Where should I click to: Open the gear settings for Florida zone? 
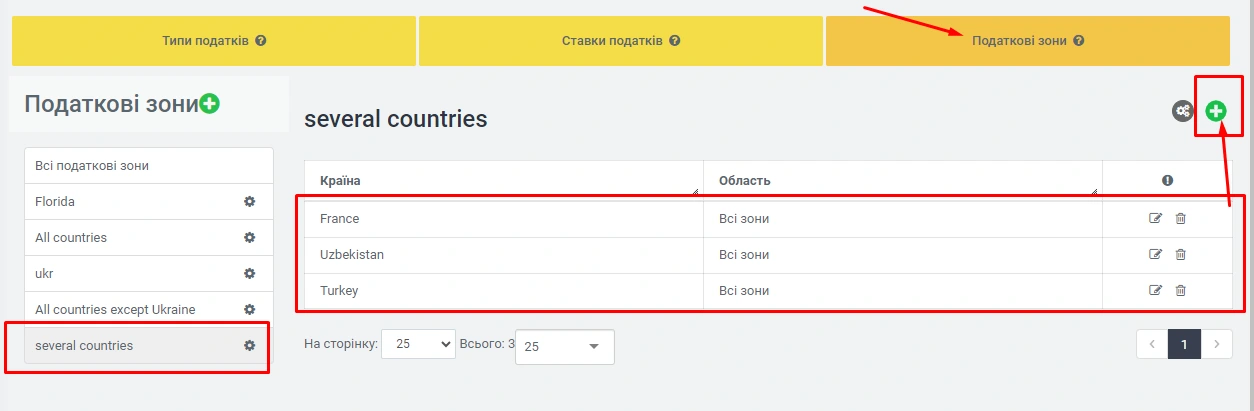point(250,202)
